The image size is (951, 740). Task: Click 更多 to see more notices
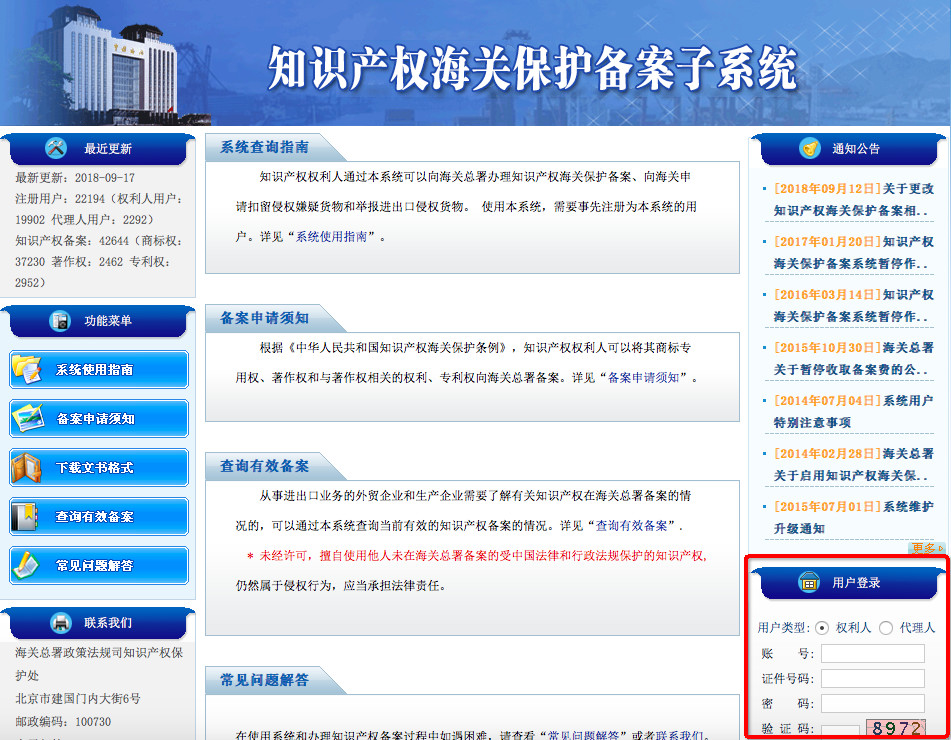coord(927,548)
